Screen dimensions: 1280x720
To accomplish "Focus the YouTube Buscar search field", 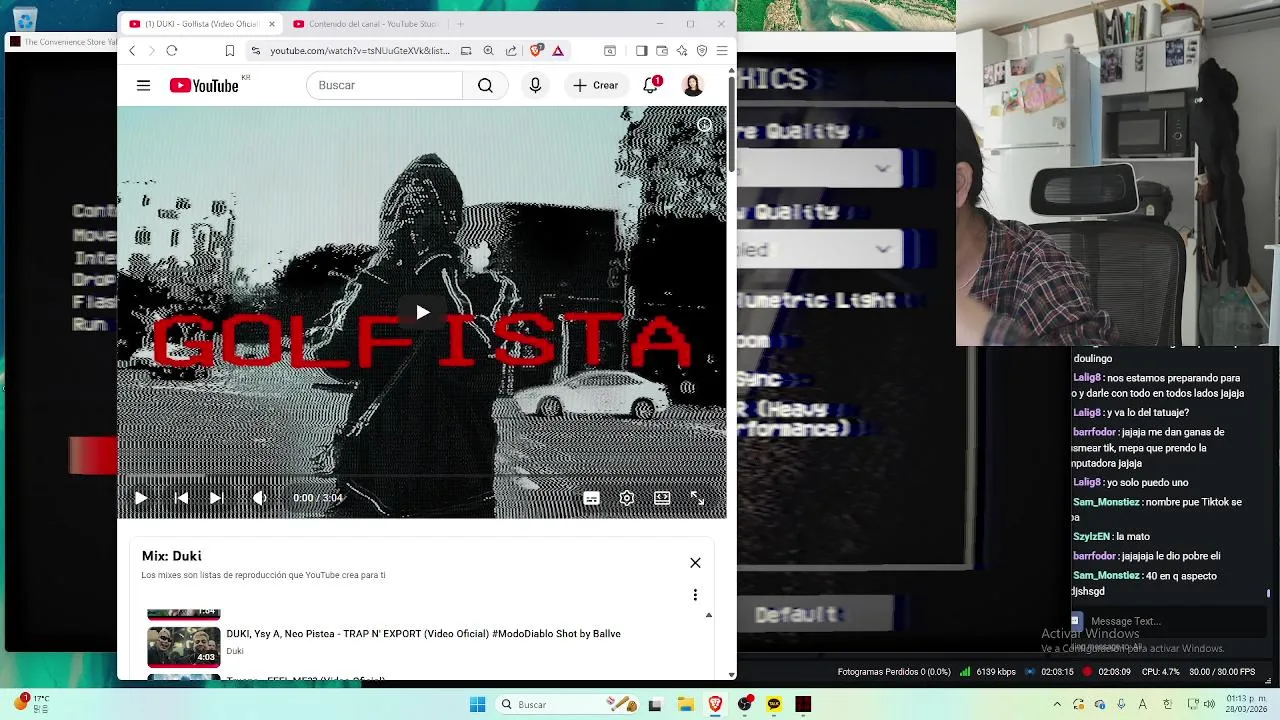I will pyautogui.click(x=385, y=86).
